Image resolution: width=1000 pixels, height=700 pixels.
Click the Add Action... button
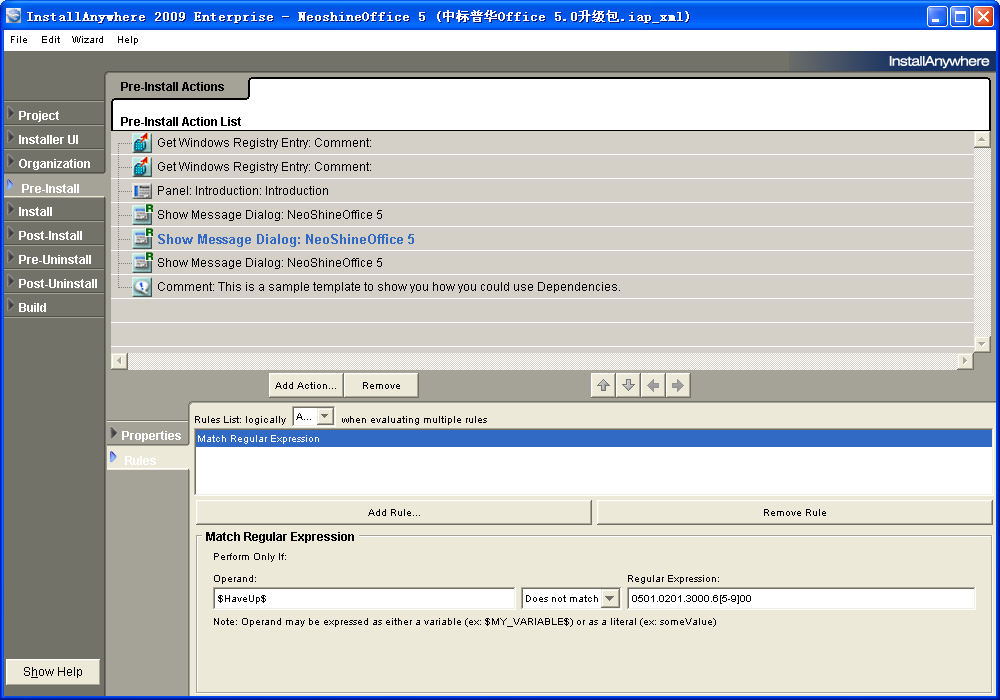(305, 385)
